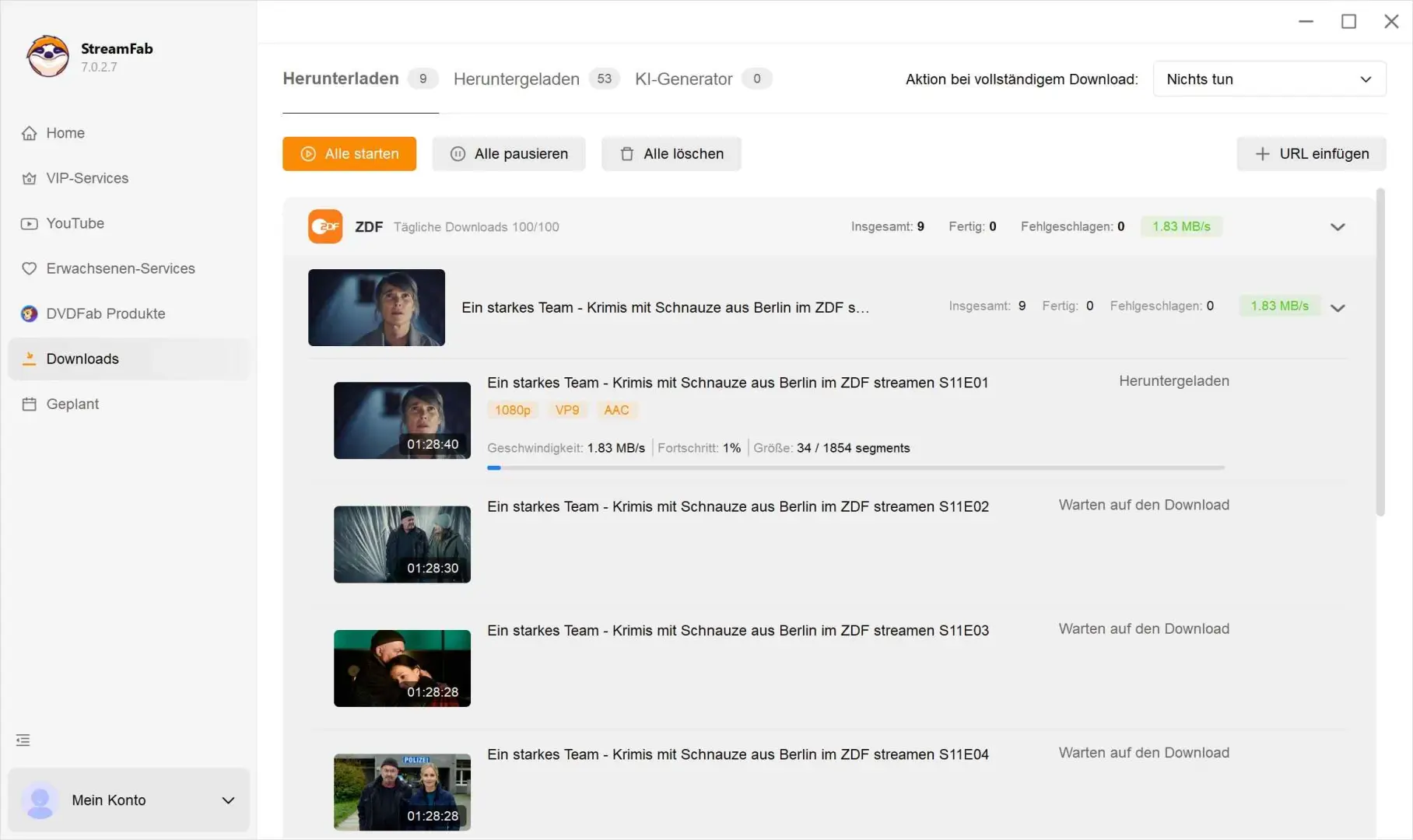The height and width of the screenshot is (840, 1413).
Task: Click the Alle löschen button
Action: pos(671,154)
